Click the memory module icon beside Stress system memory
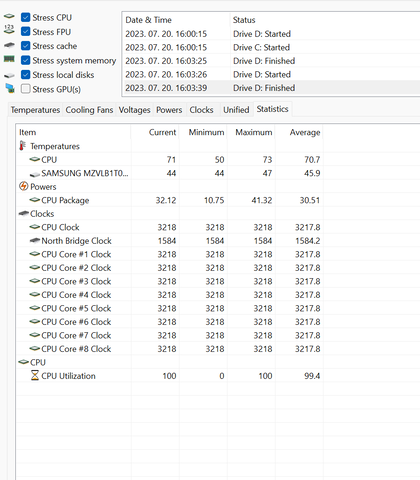 9,59
